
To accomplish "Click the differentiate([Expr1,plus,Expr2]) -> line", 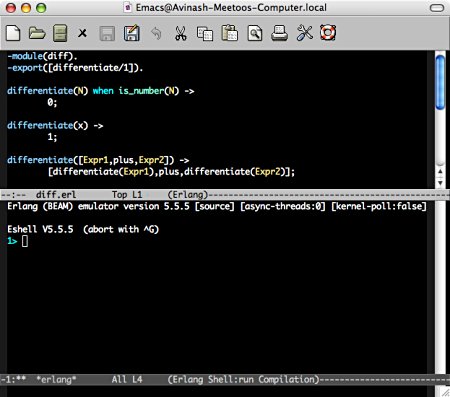I will tap(98, 160).
